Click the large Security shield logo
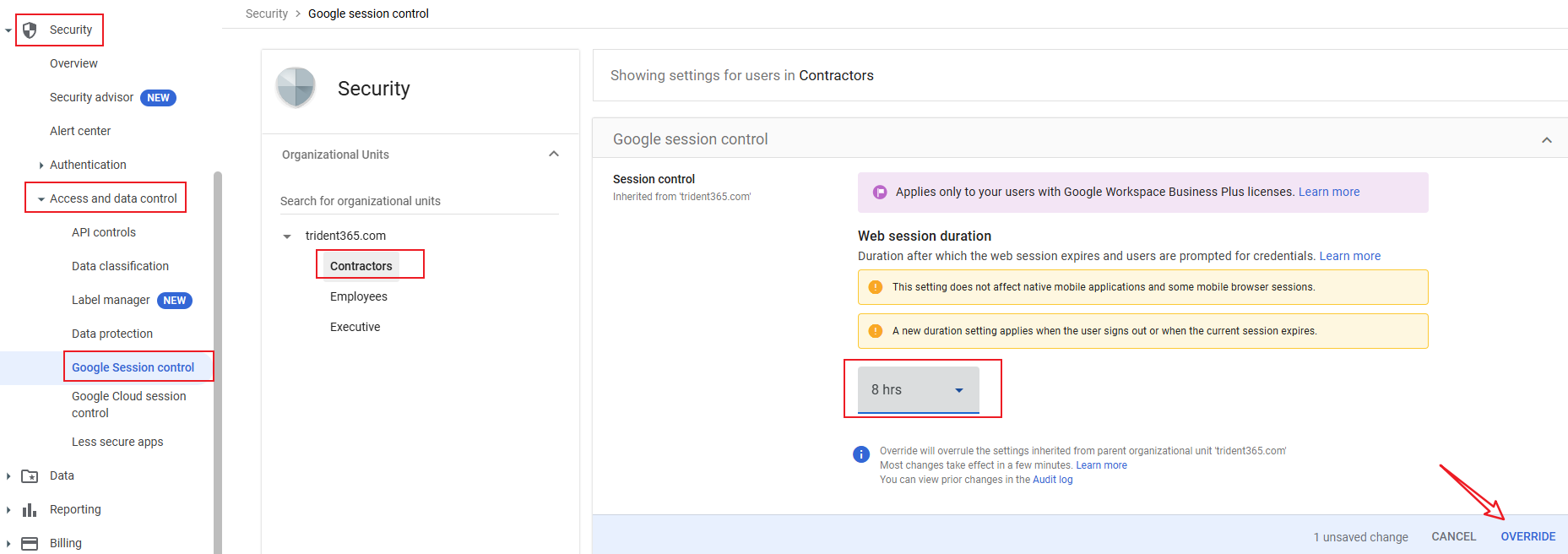Viewport: 1568px width, 554px height. click(296, 88)
